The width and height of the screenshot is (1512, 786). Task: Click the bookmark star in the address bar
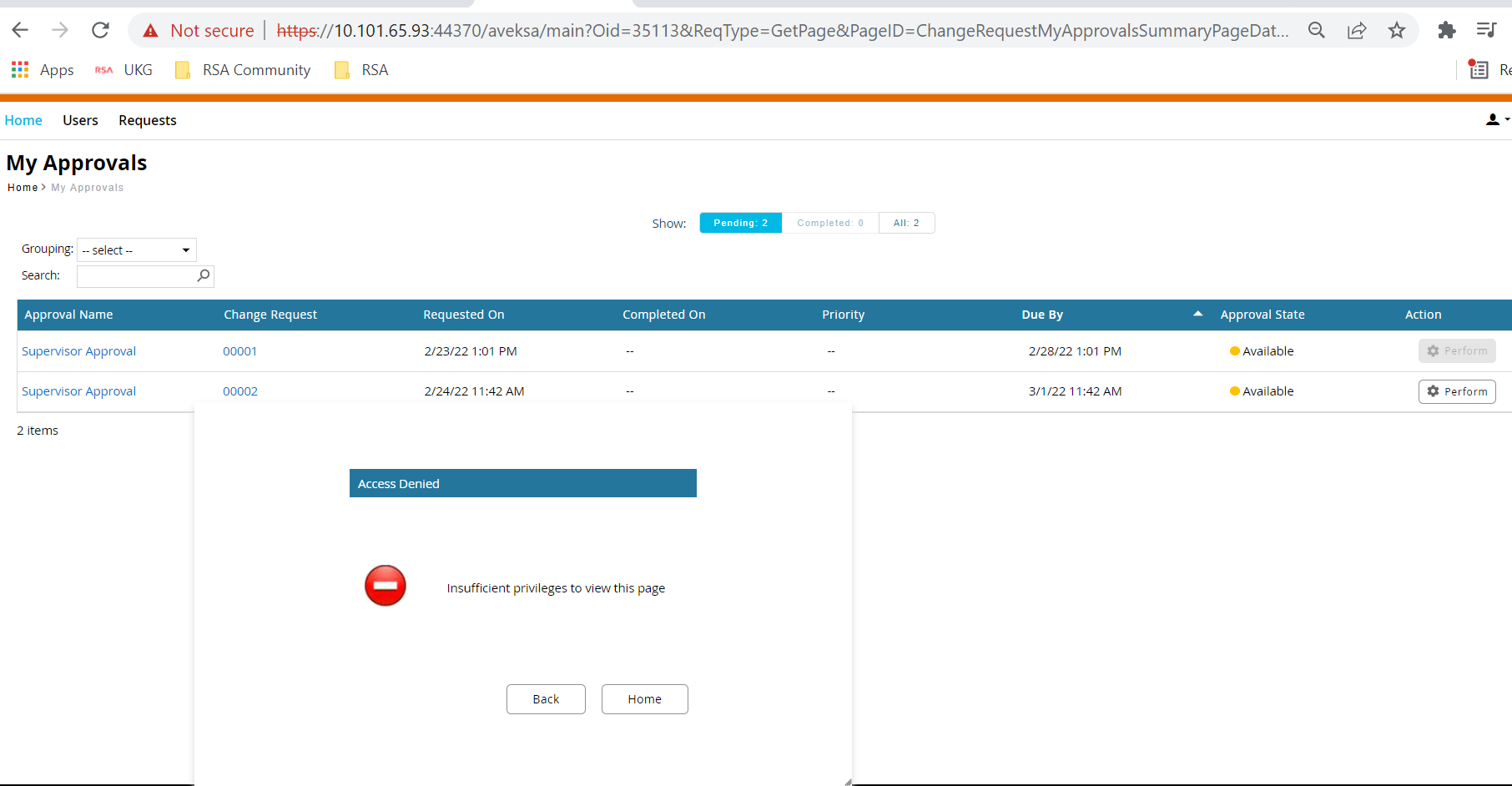[1397, 29]
